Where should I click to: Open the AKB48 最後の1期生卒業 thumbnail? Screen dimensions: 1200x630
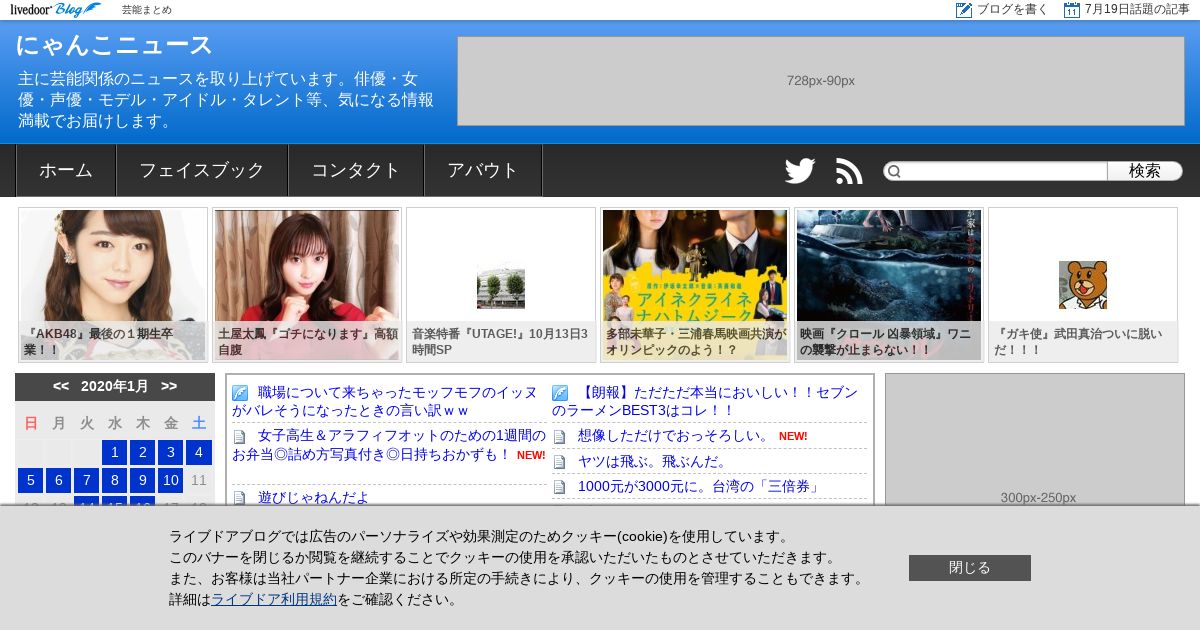(x=113, y=285)
